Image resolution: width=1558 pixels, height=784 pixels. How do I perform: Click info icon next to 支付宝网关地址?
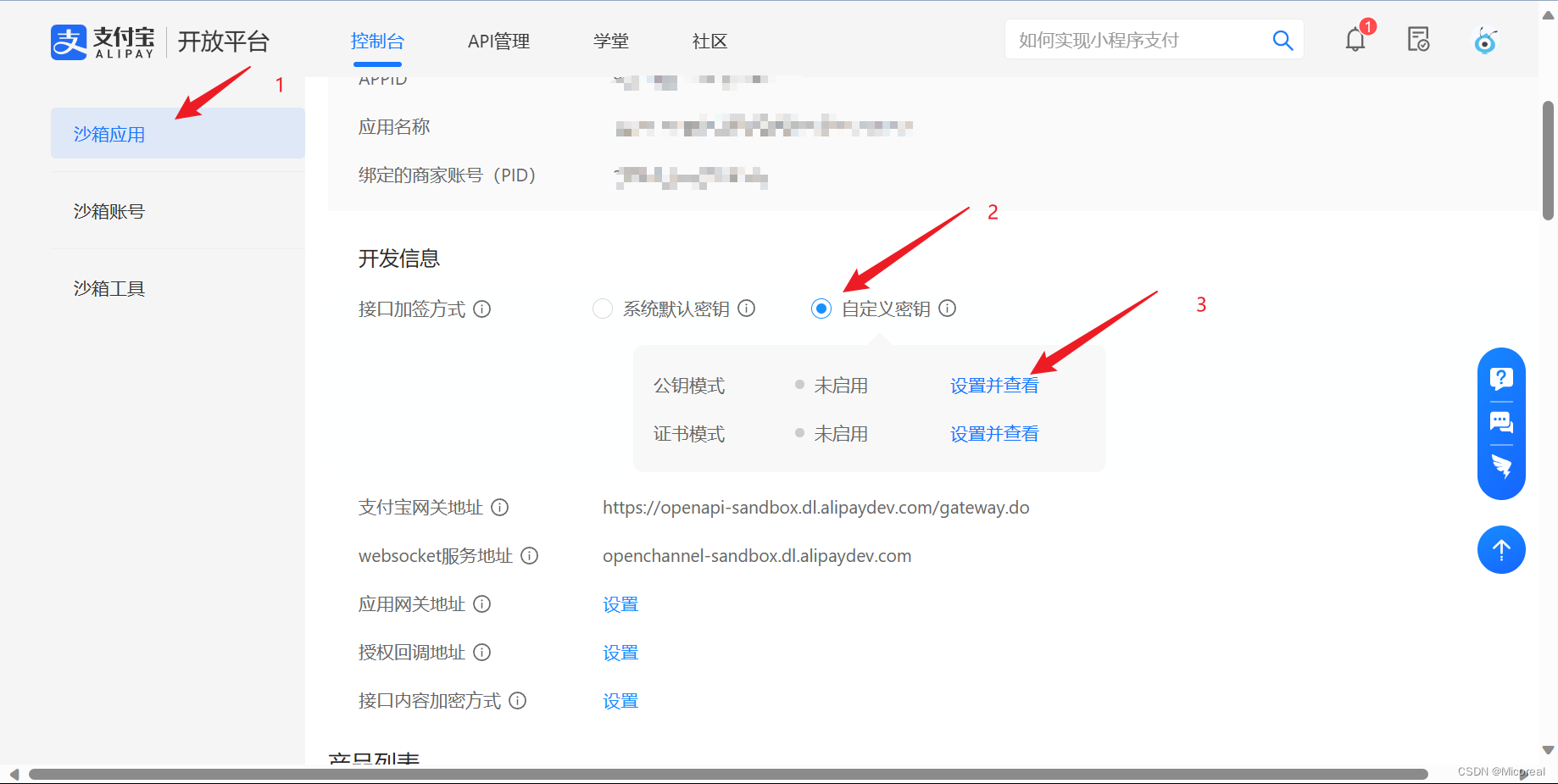500,507
